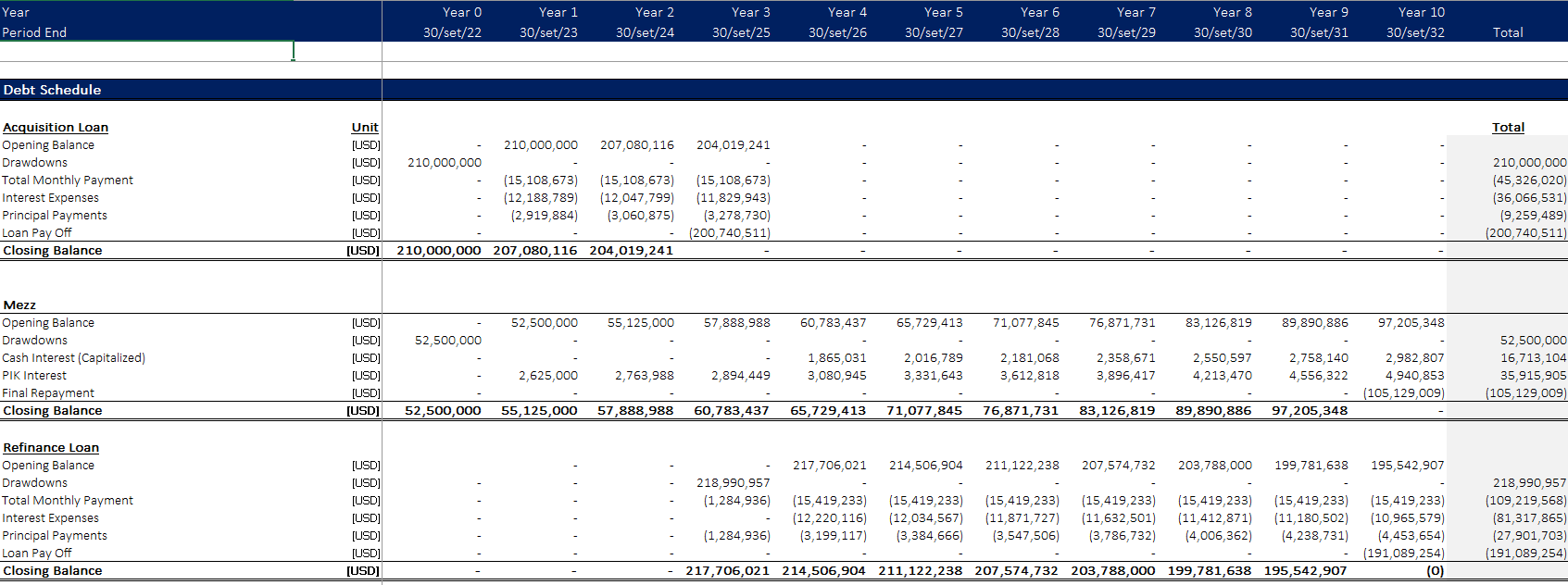Select Year 5 column header
Viewport: 1568px width, 585px height.
point(944,12)
